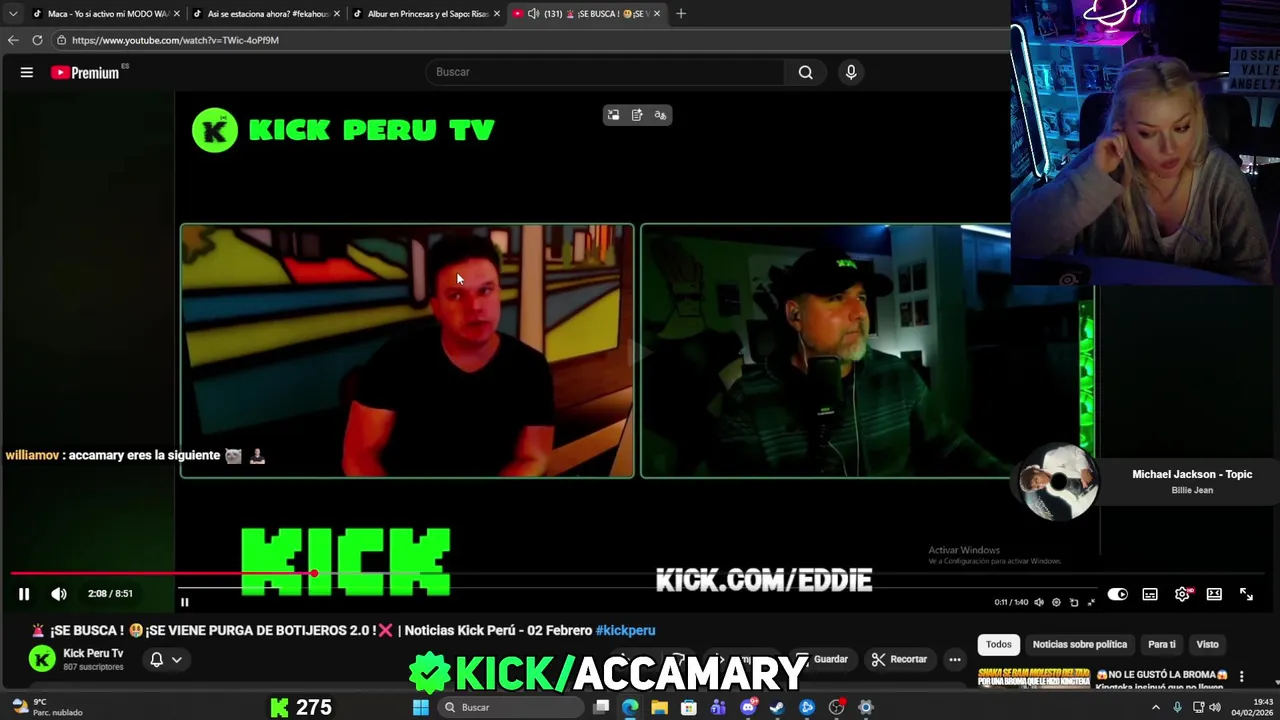Open the tab search dropdown arrow
Viewport: 1280px width, 720px height.
coord(13,13)
